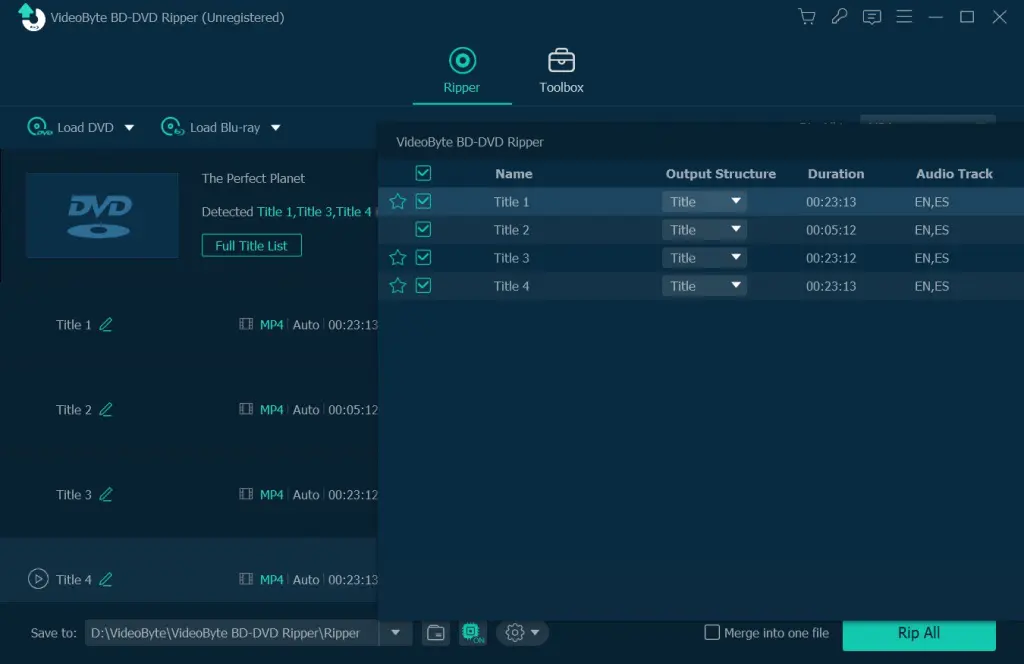Open registration via the key icon
The height and width of the screenshot is (664, 1024).
click(838, 17)
